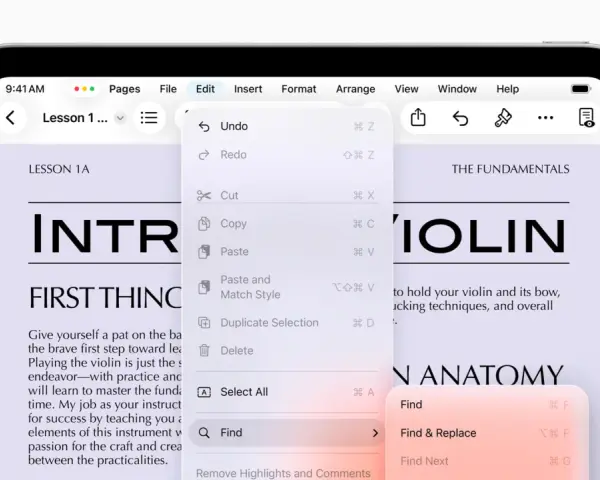
Task: Click the LESSON 1A header text
Action: point(59,169)
